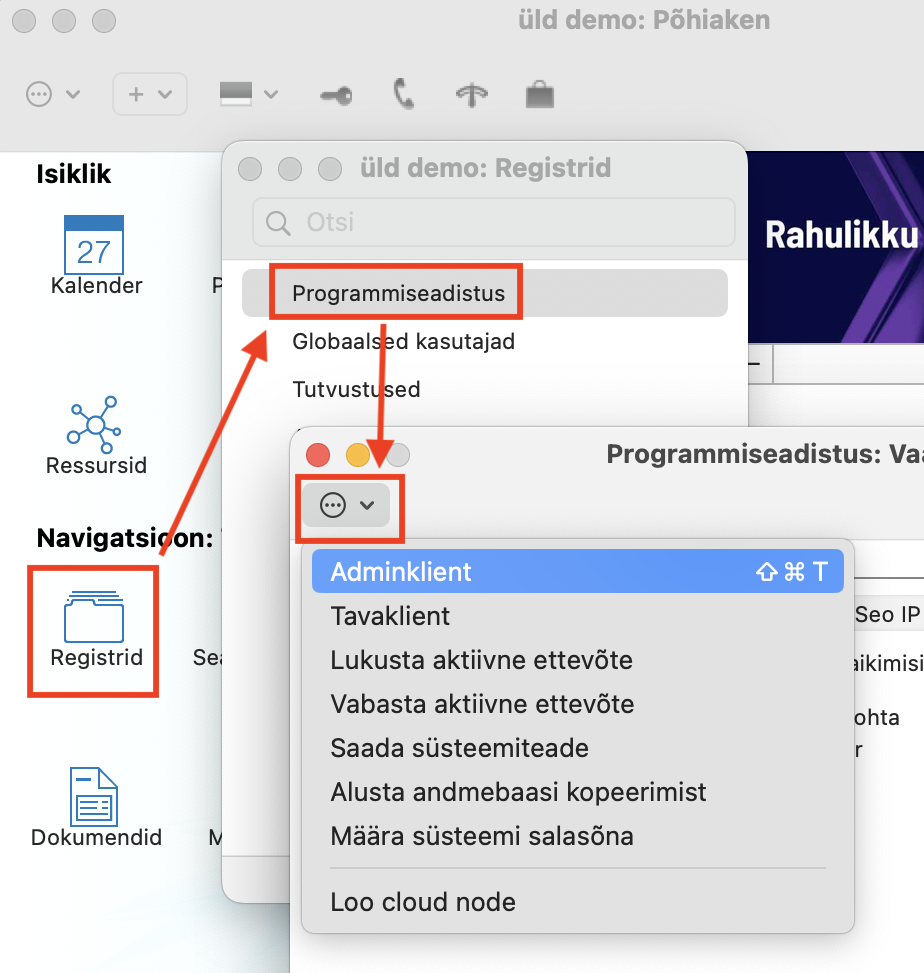Image resolution: width=924 pixels, height=973 pixels.
Task: Open the window layout dropdown in toolbar
Action: [x=248, y=94]
